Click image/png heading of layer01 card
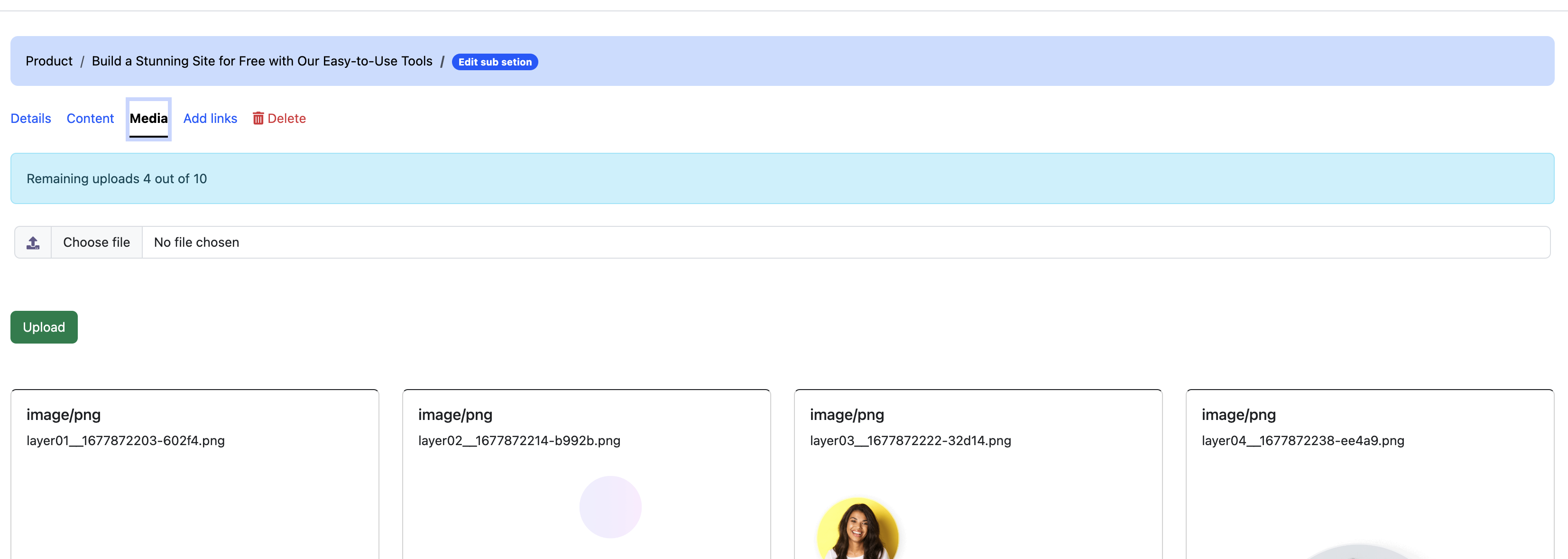Image resolution: width=1568 pixels, height=559 pixels. coord(63,415)
